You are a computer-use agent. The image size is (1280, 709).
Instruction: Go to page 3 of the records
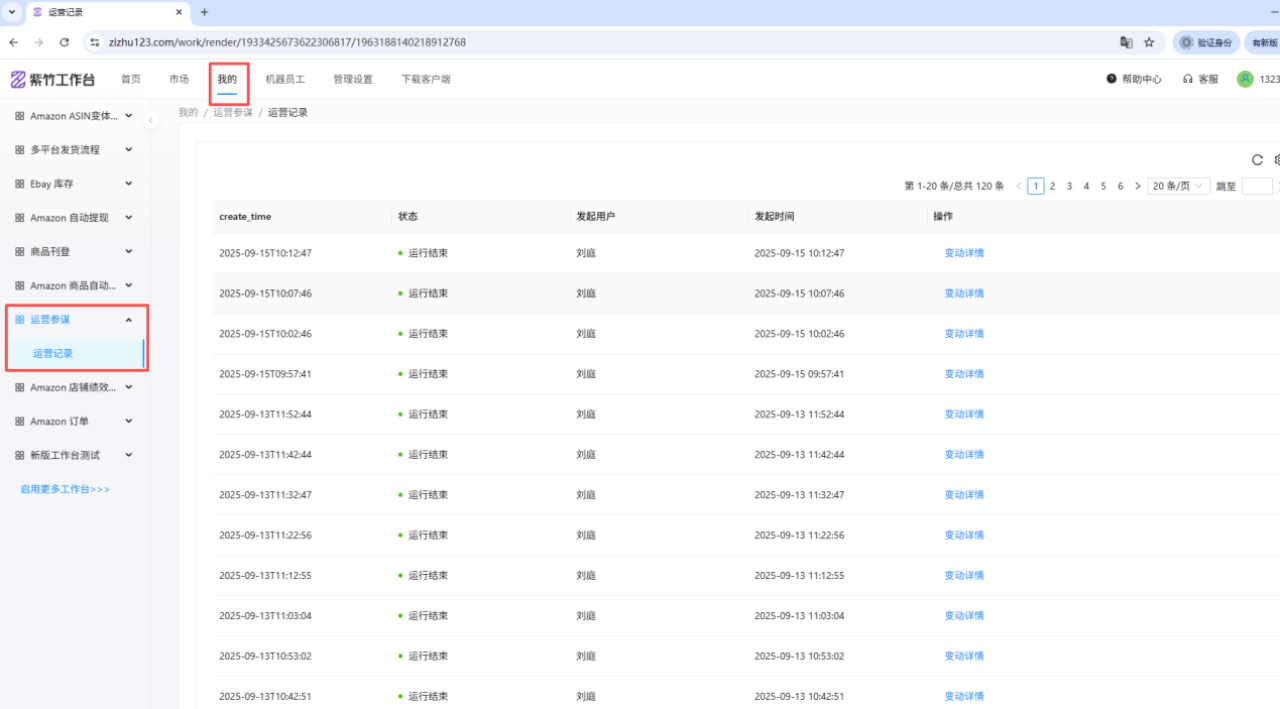click(1069, 186)
